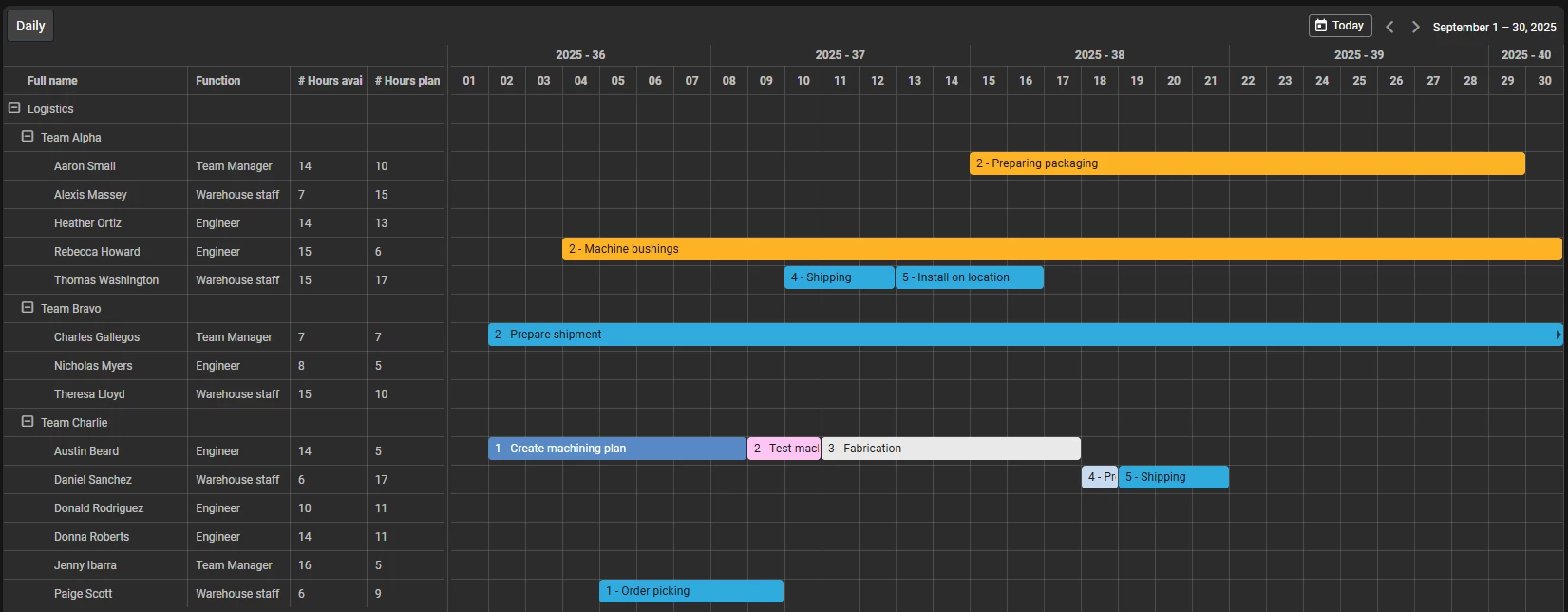
Task: Click week 2025 - 39 header
Action: tap(1358, 55)
